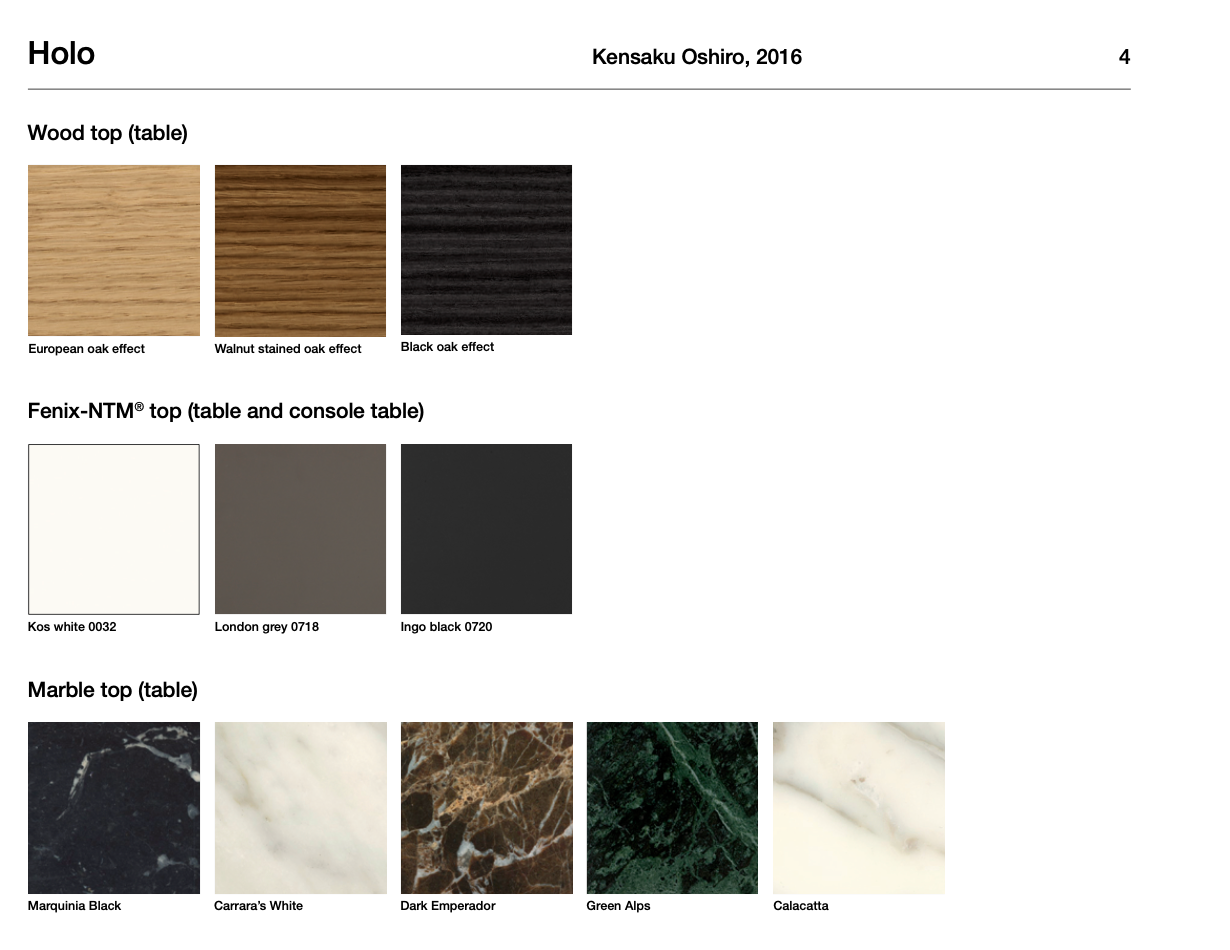The width and height of the screenshot is (1230, 950).
Task: Click the Kensaku Oshiro, 2016 text
Action: [x=697, y=58]
